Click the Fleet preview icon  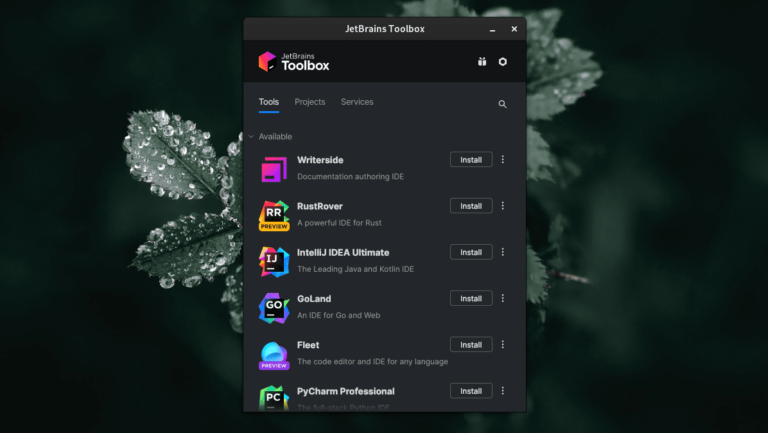pyautogui.click(x=274, y=354)
